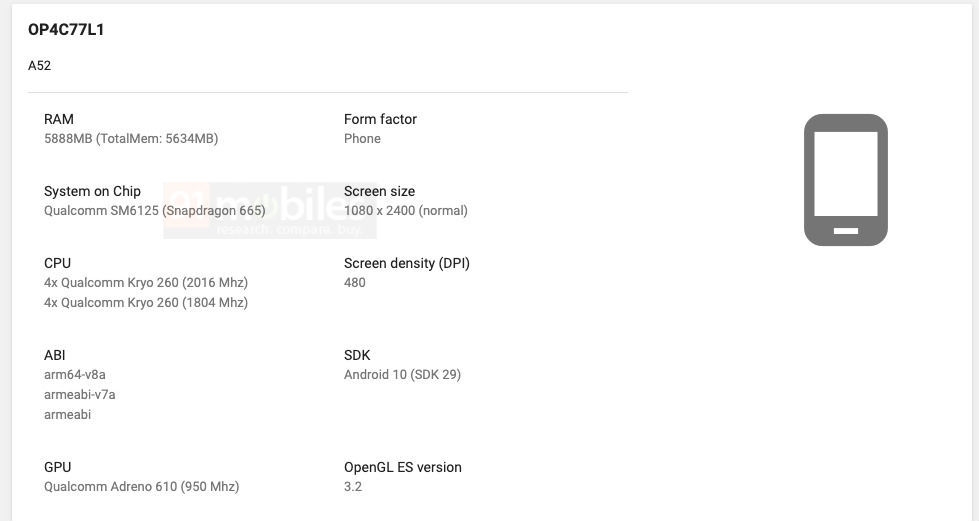
Task: Select the Kryo 260 2016 Mhz line
Action: pyautogui.click(x=146, y=283)
